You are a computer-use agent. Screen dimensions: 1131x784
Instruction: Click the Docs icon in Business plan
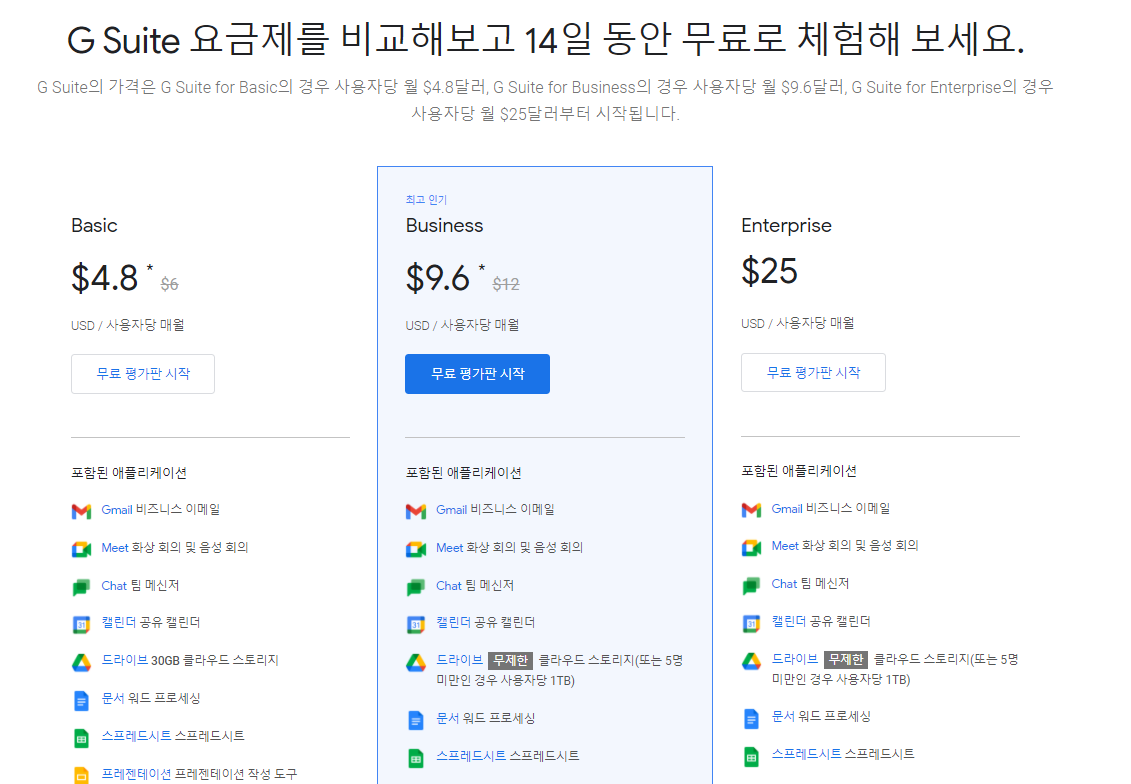[x=416, y=720]
